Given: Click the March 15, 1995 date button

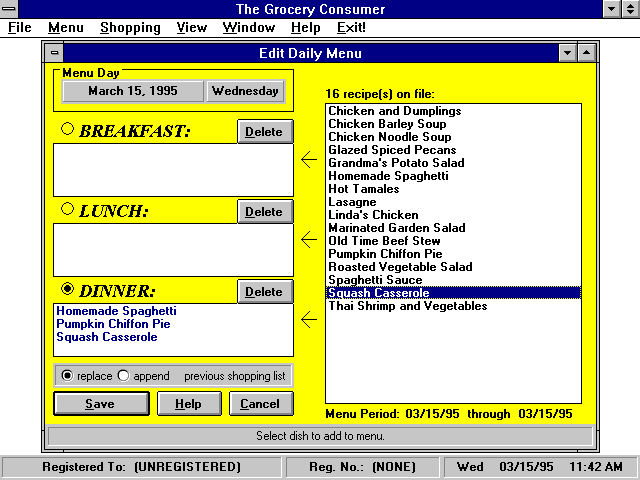Looking at the screenshot, I should 132,91.
